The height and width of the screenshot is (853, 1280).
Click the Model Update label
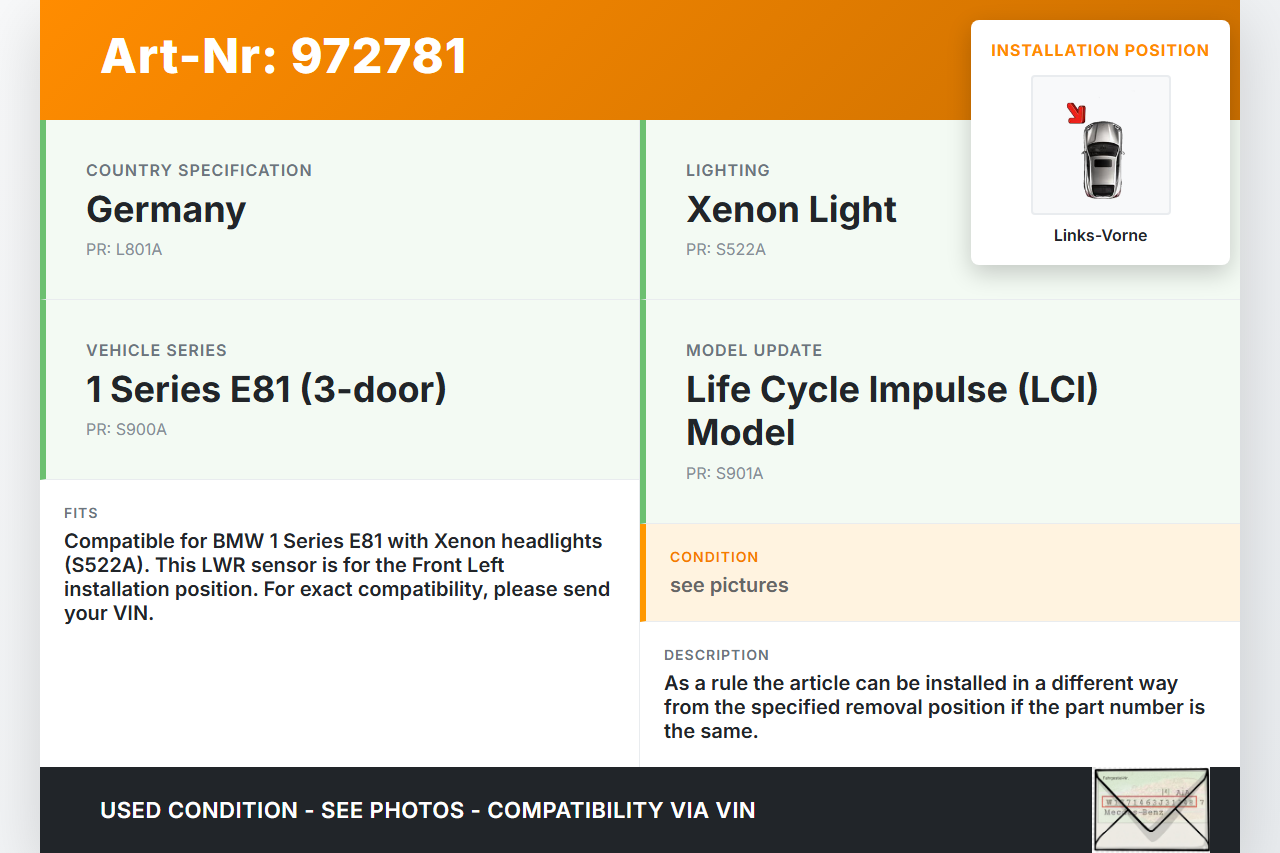coord(754,350)
